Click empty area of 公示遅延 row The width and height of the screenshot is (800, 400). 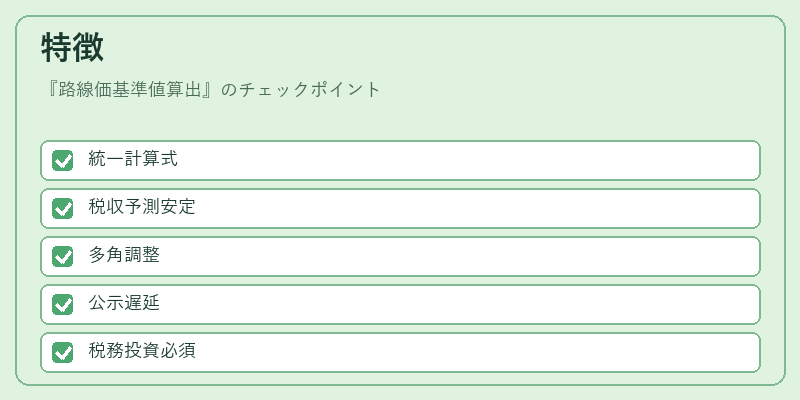pyautogui.click(x=459, y=305)
